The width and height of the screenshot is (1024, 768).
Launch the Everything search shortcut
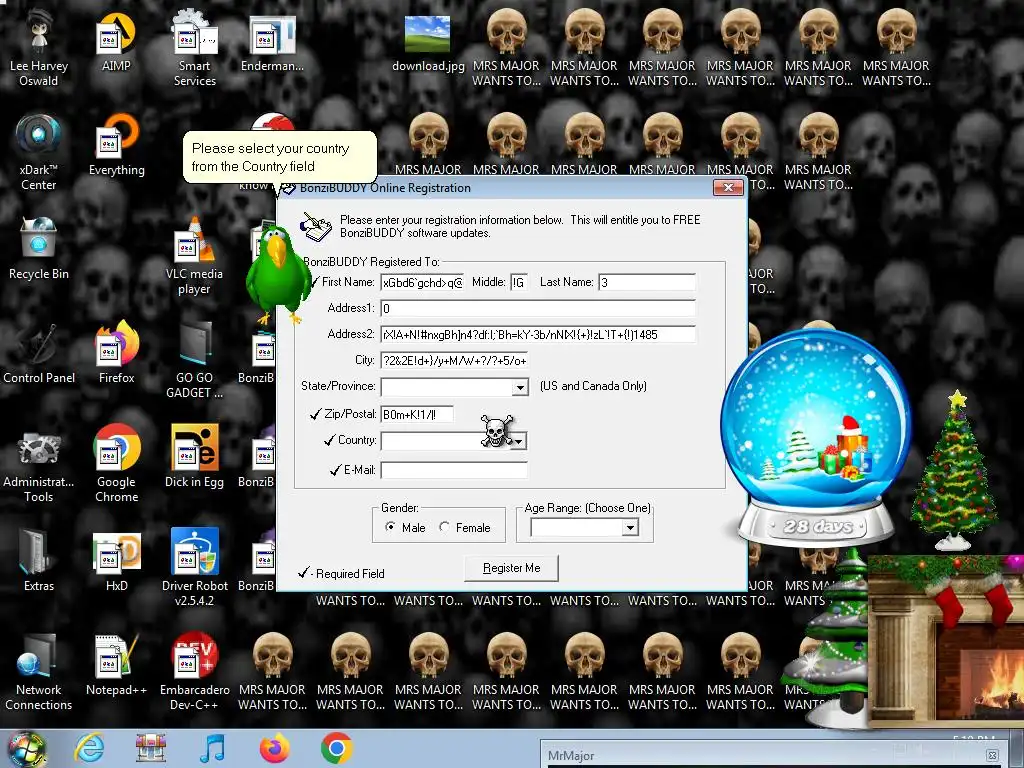pyautogui.click(x=116, y=145)
